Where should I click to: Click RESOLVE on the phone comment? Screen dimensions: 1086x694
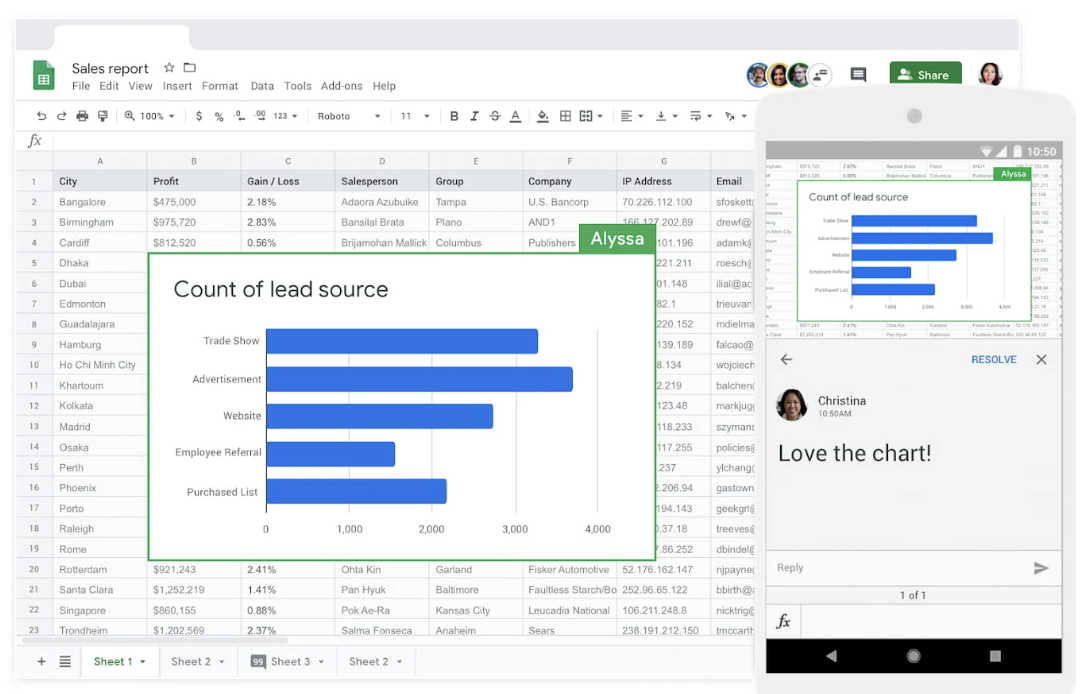pos(993,359)
